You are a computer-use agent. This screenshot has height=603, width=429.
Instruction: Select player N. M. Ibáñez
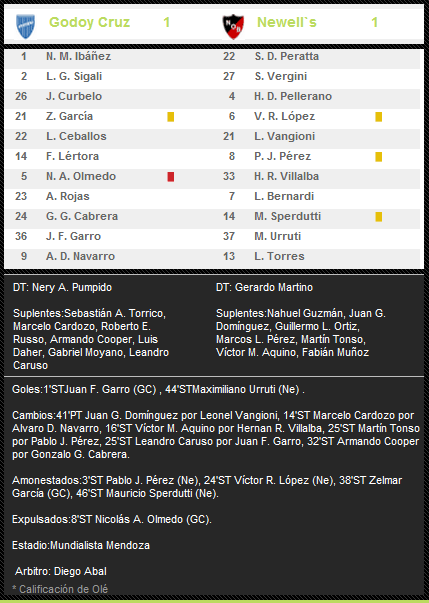(x=78, y=56)
